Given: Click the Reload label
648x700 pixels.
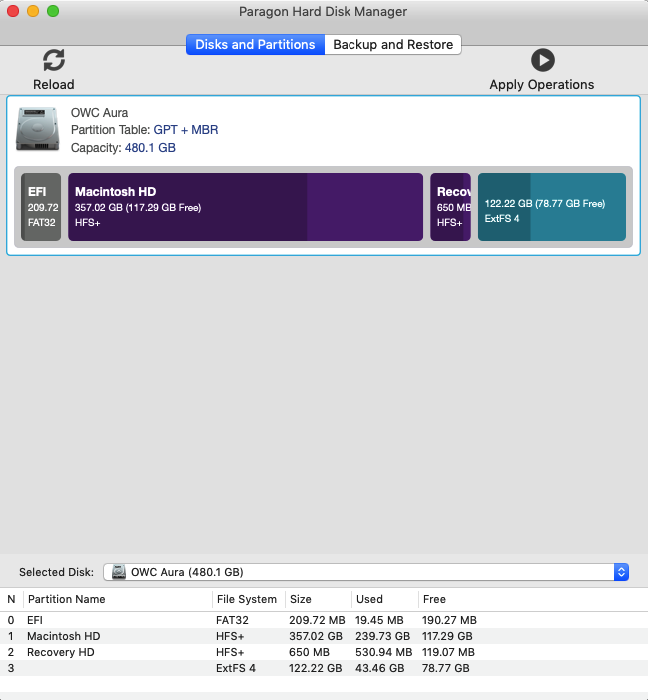Looking at the screenshot, I should pos(54,84).
